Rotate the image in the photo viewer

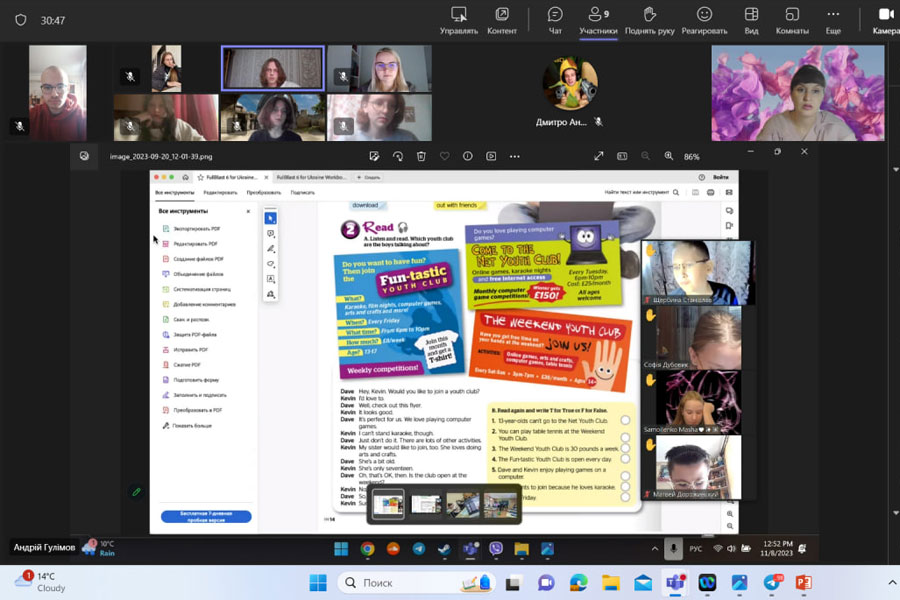398,156
